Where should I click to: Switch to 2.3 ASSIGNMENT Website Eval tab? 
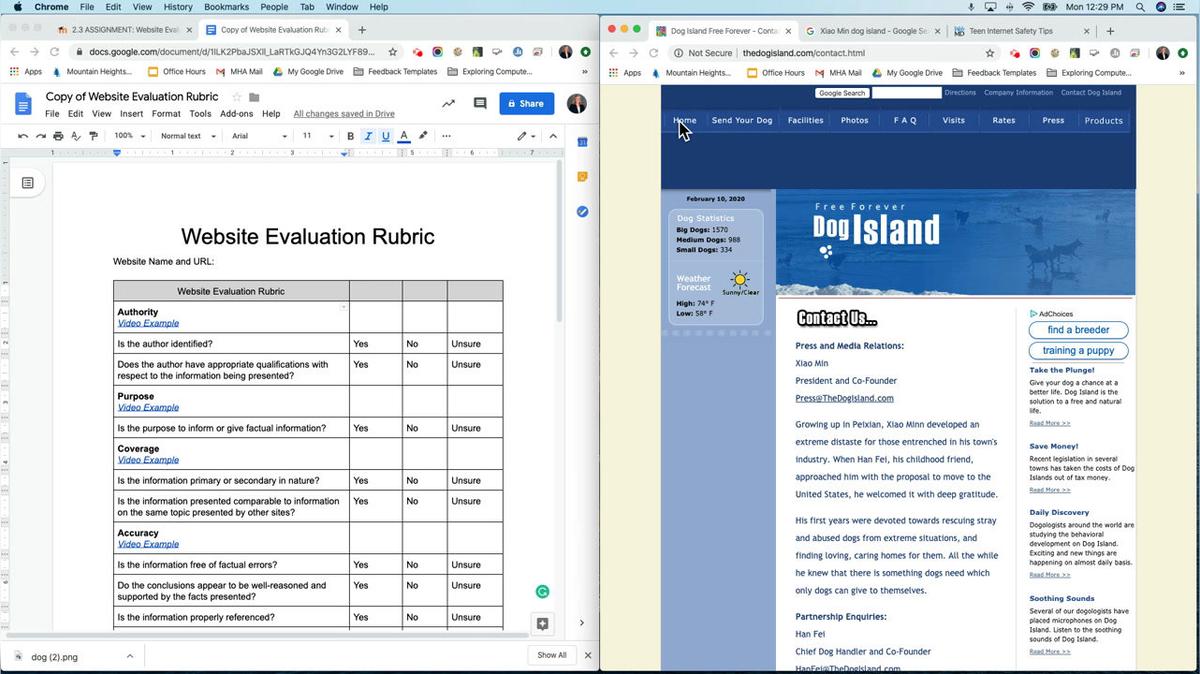coord(124,30)
